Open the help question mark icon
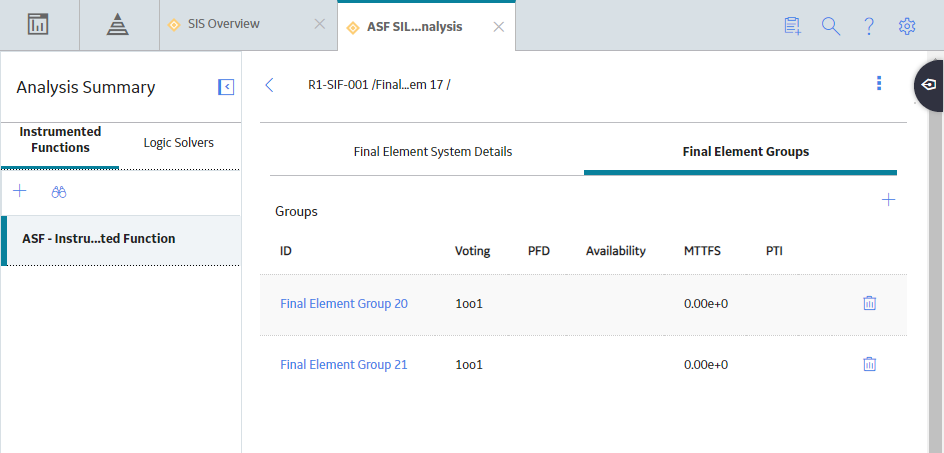 tap(869, 26)
